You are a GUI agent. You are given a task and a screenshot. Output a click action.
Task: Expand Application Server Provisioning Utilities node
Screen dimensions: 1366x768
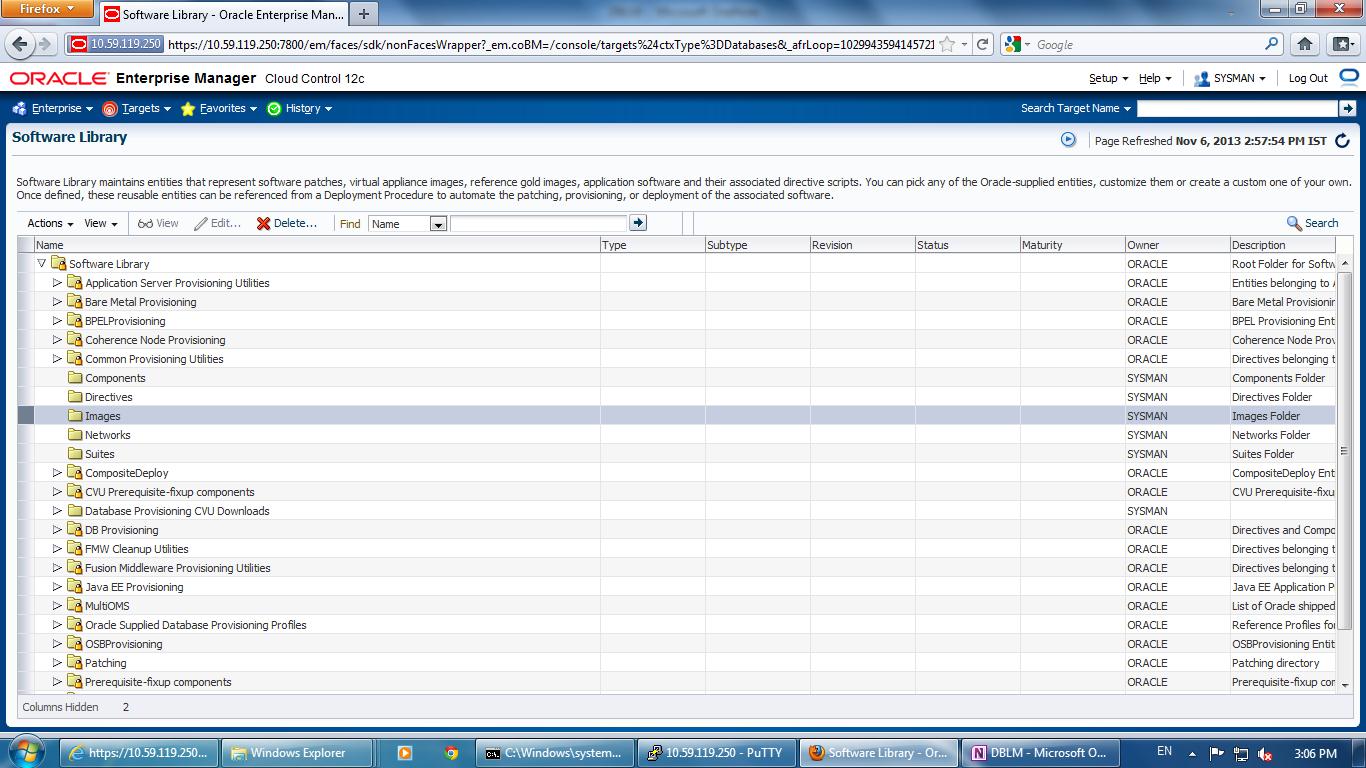pyautogui.click(x=57, y=283)
